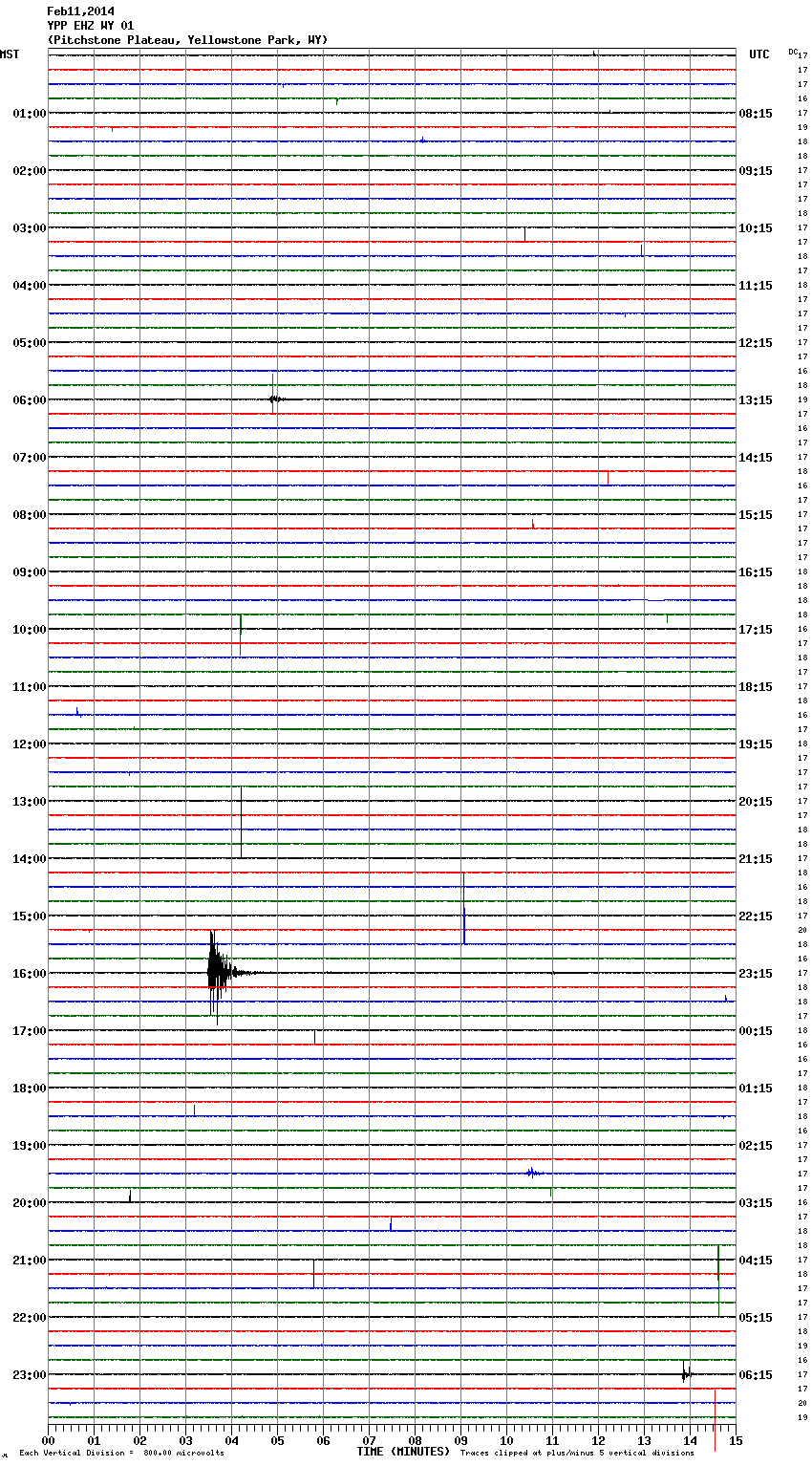This screenshot has width=812, height=1466.
Task: Click the traces clipped footnote text
Action: coord(577,1453)
